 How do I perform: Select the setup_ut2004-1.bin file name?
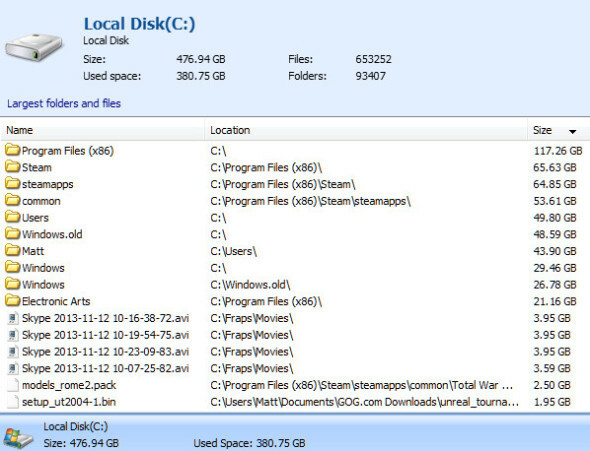coord(69,402)
